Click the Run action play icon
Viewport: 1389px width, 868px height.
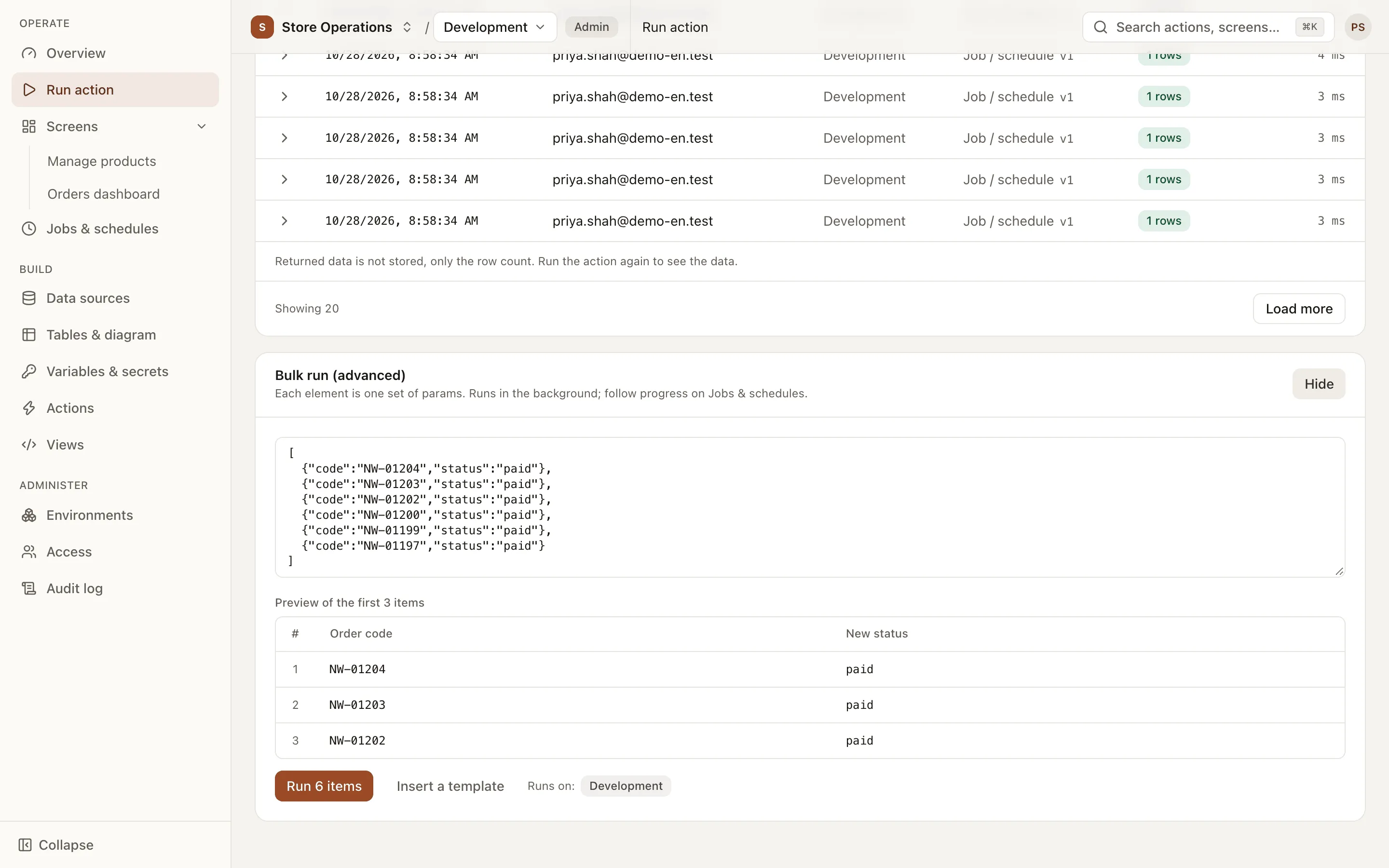tap(29, 90)
